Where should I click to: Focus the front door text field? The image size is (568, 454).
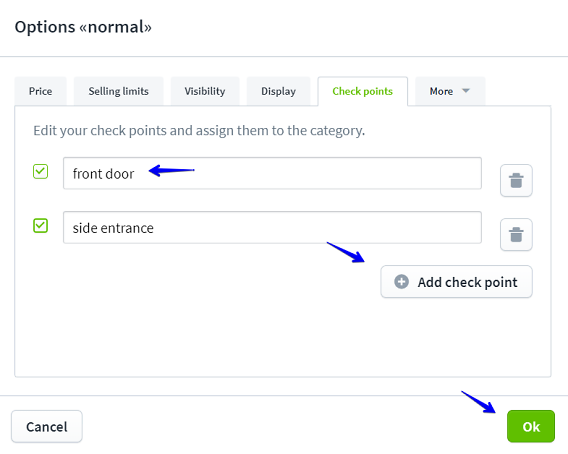tap(272, 173)
